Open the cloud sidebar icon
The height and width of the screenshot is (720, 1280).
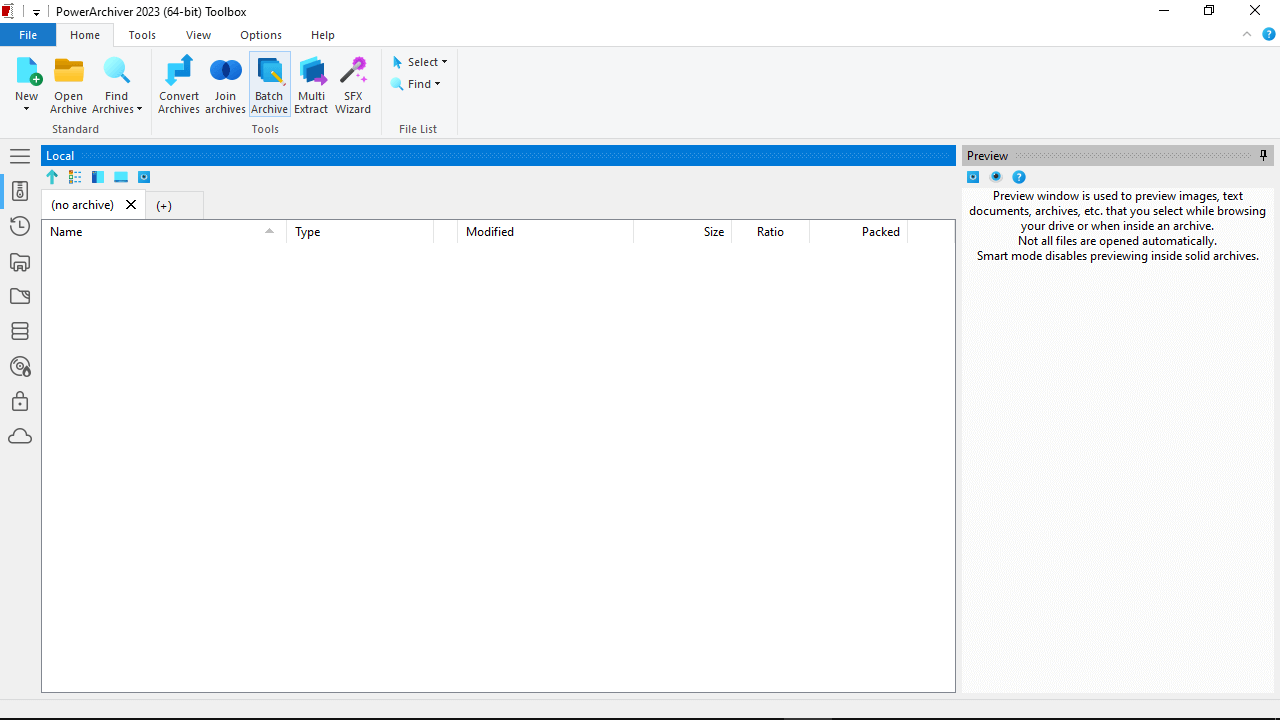(20, 437)
